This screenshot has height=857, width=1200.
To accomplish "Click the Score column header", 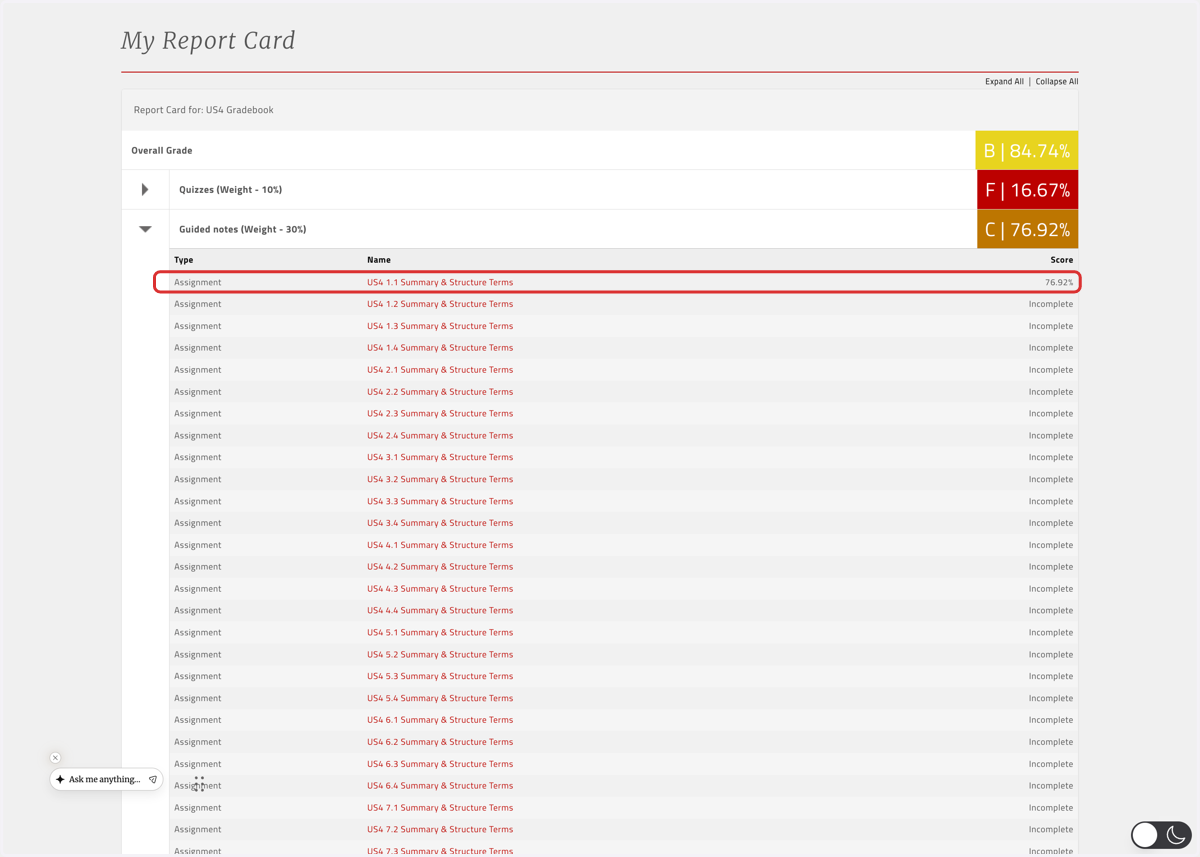I will pyautogui.click(x=1062, y=260).
